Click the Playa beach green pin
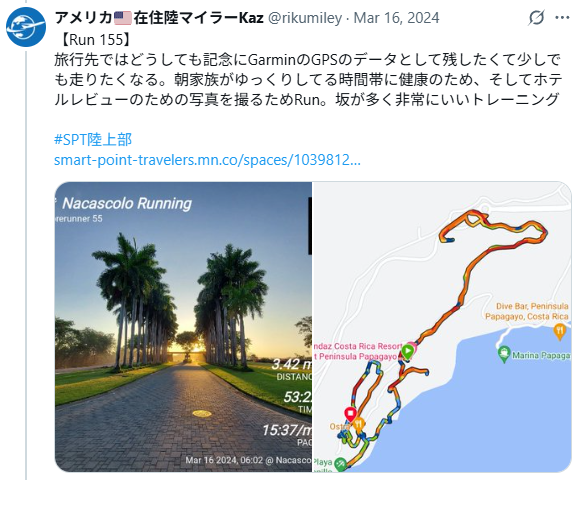This screenshot has height=514, width=588. point(340,464)
